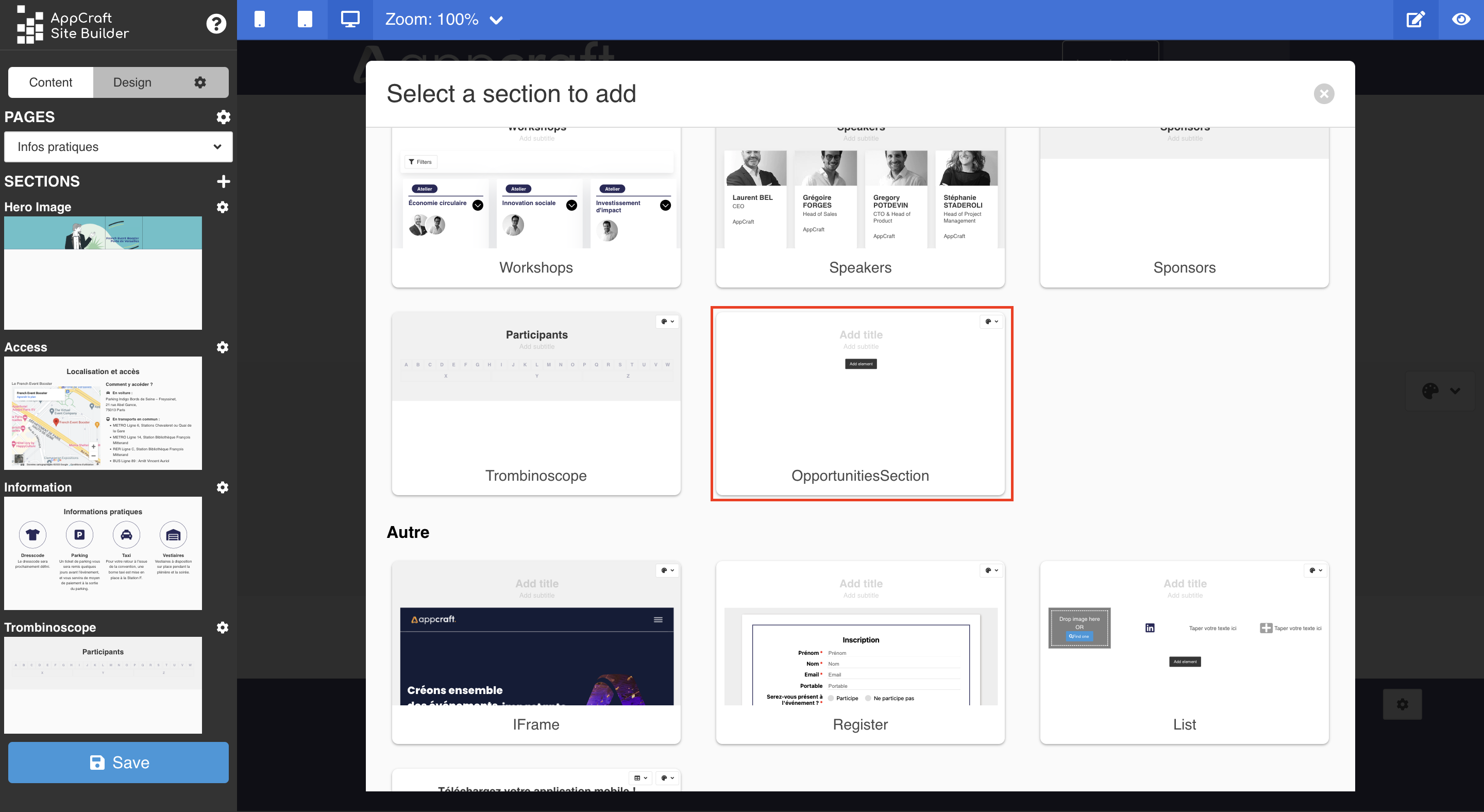
Task: Click the help question mark icon
Action: click(216, 24)
